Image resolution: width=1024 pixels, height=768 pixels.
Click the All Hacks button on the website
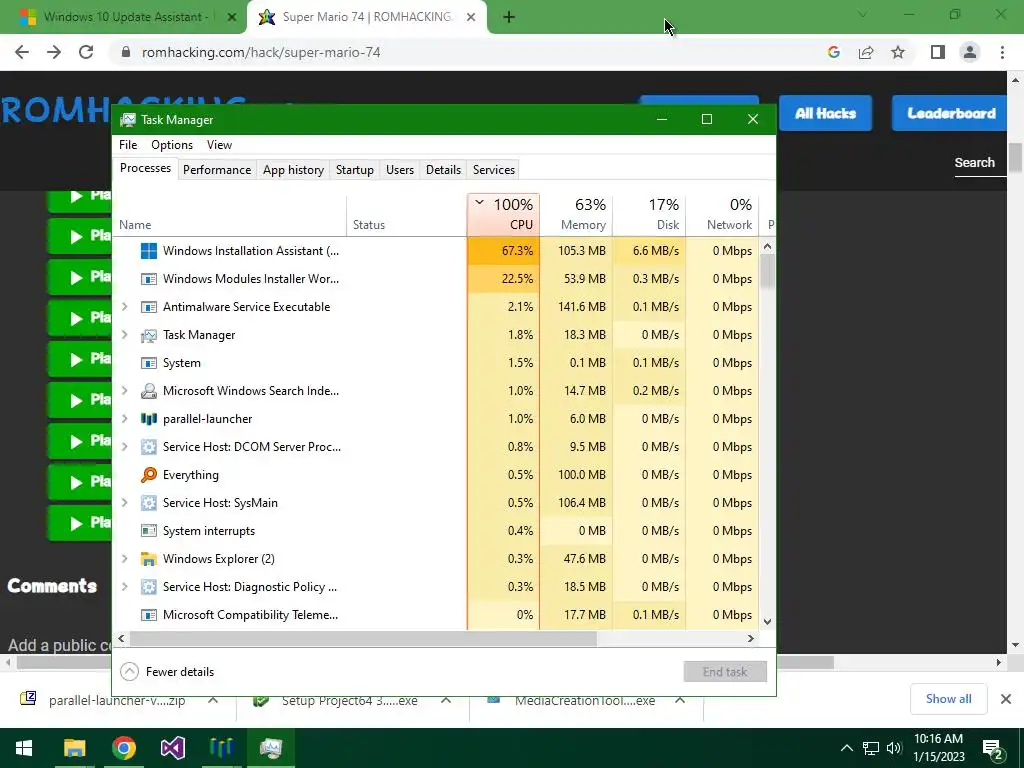[825, 113]
